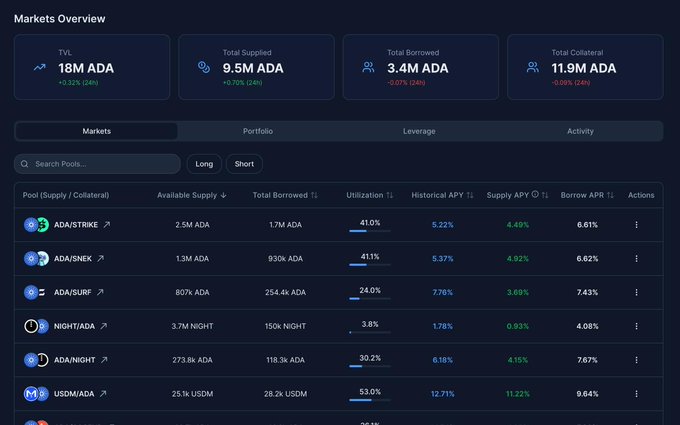Open the NIGHT/ADA pool name
This screenshot has width=680, height=425.
click(x=74, y=326)
